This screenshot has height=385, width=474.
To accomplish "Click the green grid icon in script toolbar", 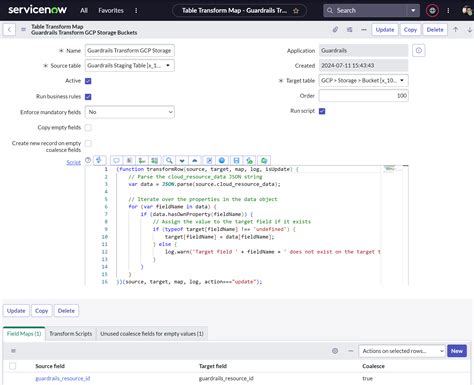I will [x=155, y=161].
